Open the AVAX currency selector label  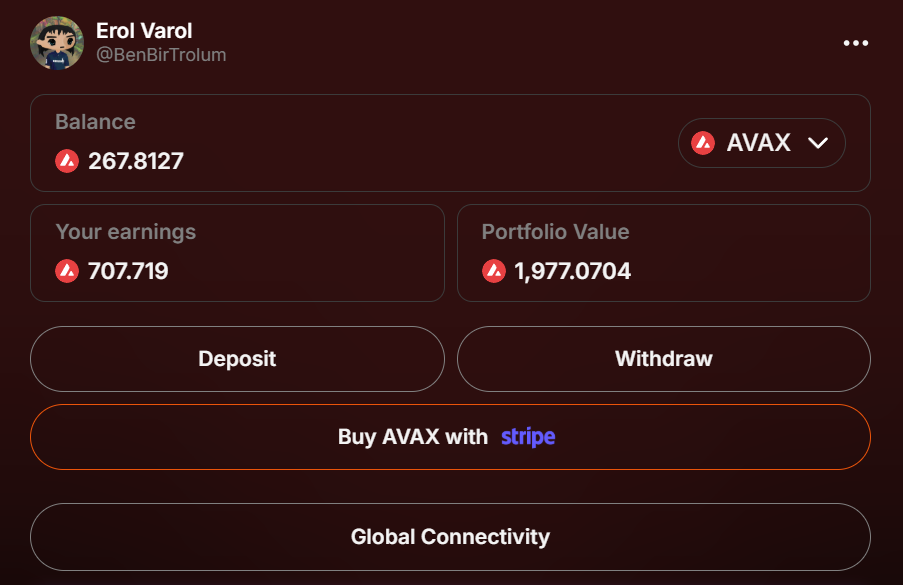(x=758, y=143)
